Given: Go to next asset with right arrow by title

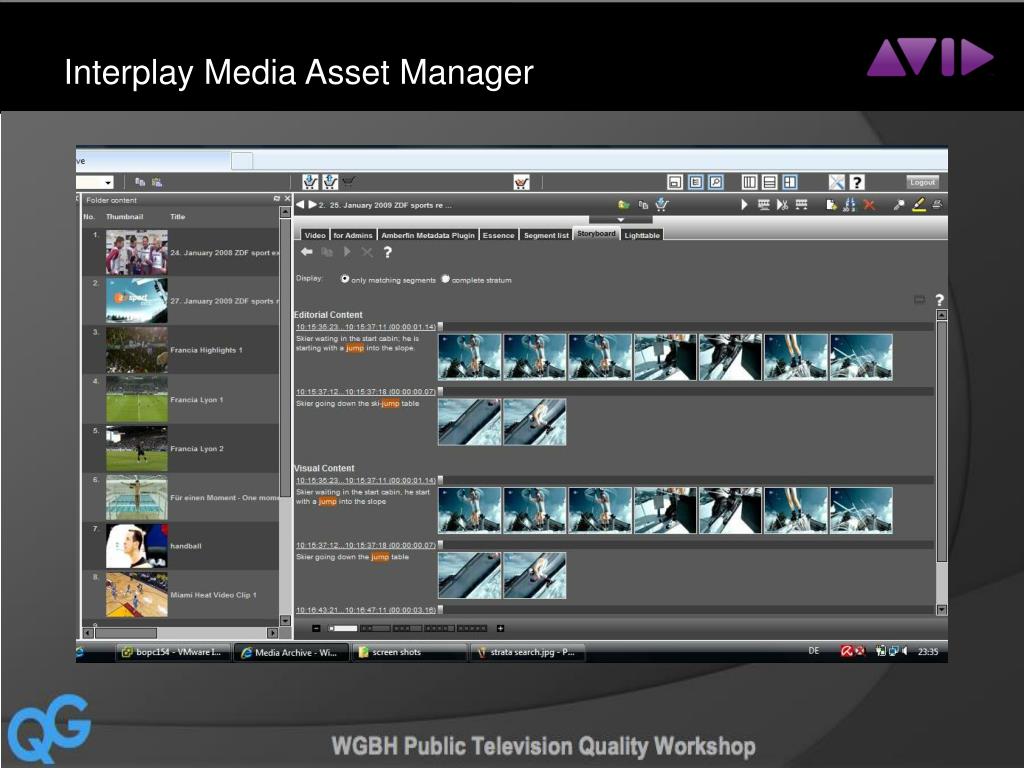Looking at the screenshot, I should (x=313, y=204).
